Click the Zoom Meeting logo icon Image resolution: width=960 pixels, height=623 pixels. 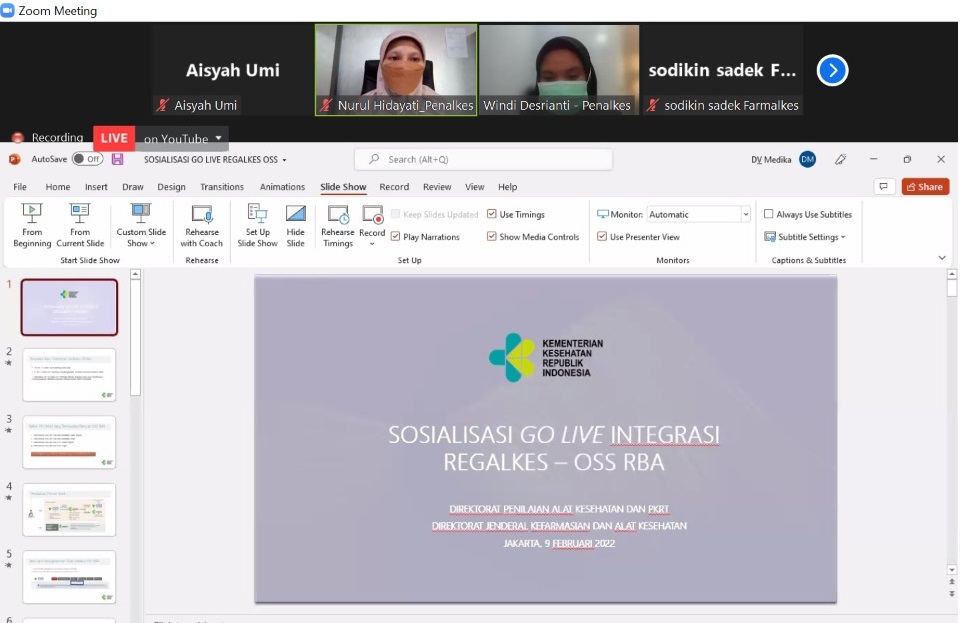(8, 10)
